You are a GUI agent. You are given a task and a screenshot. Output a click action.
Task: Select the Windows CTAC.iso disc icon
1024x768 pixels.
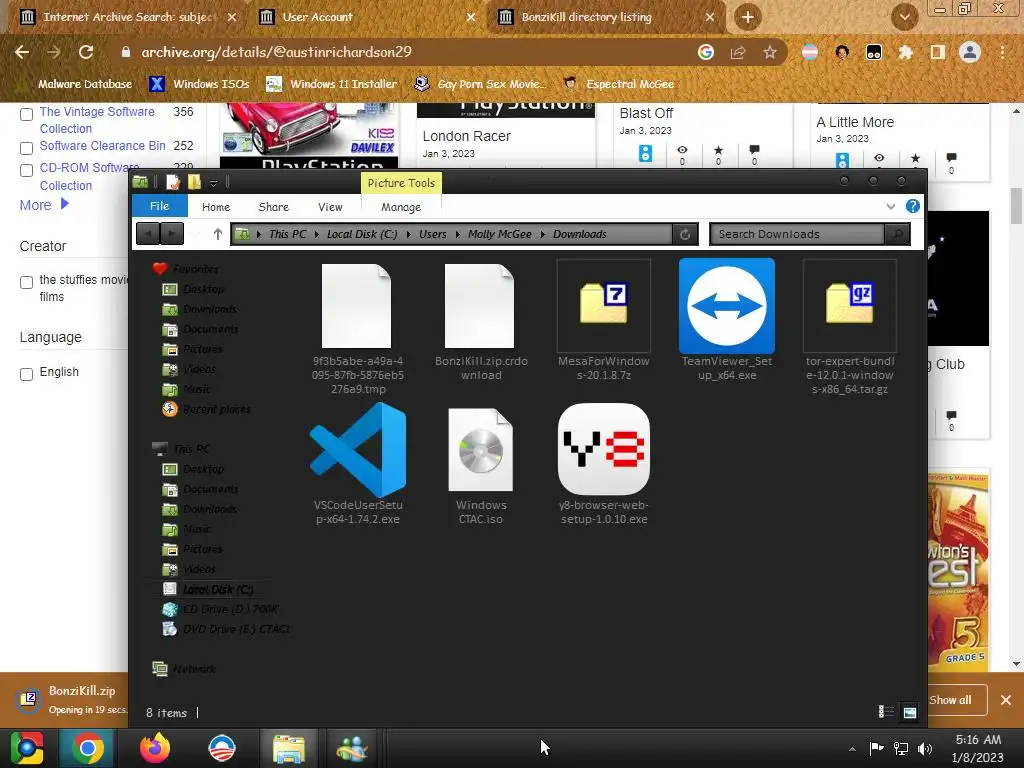coord(481,449)
